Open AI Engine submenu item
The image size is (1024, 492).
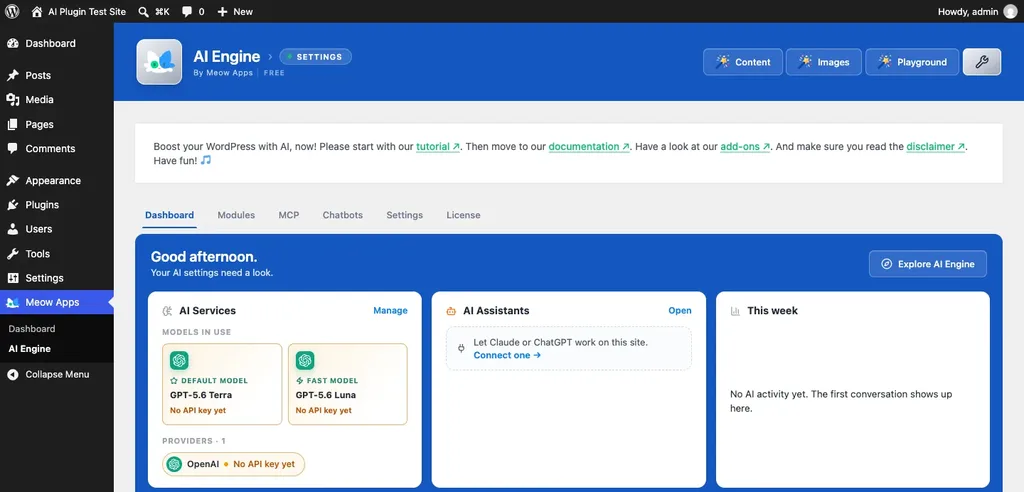(29, 349)
